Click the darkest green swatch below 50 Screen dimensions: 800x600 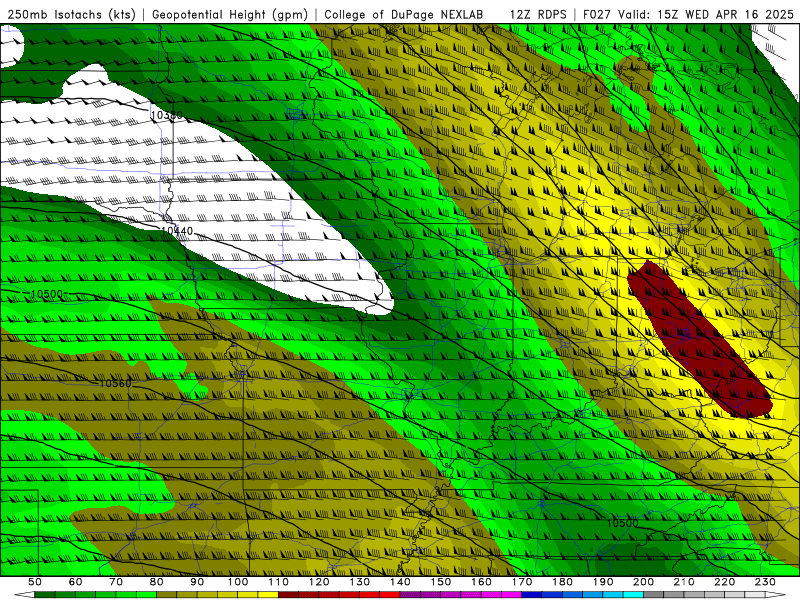tap(45, 595)
